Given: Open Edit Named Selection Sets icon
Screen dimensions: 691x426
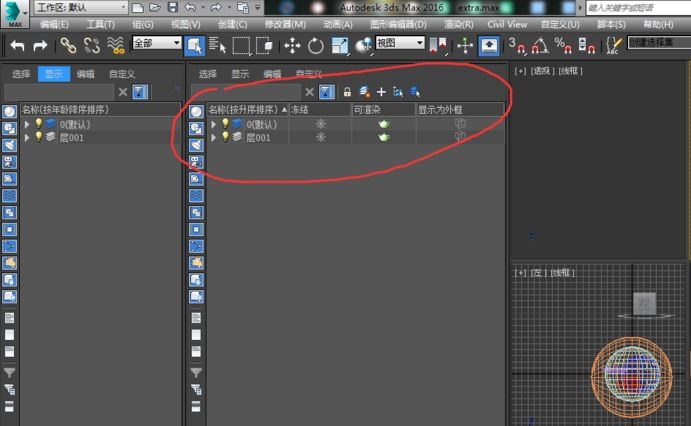Looking at the screenshot, I should [614, 46].
